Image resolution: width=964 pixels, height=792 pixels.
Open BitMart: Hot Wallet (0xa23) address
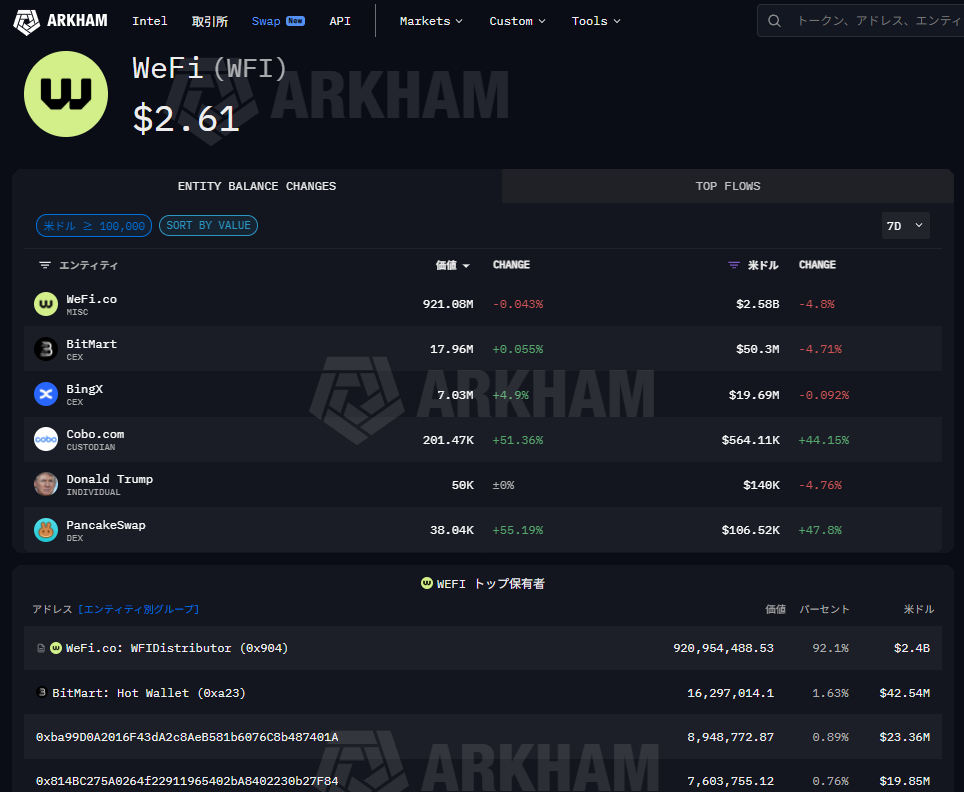149,693
